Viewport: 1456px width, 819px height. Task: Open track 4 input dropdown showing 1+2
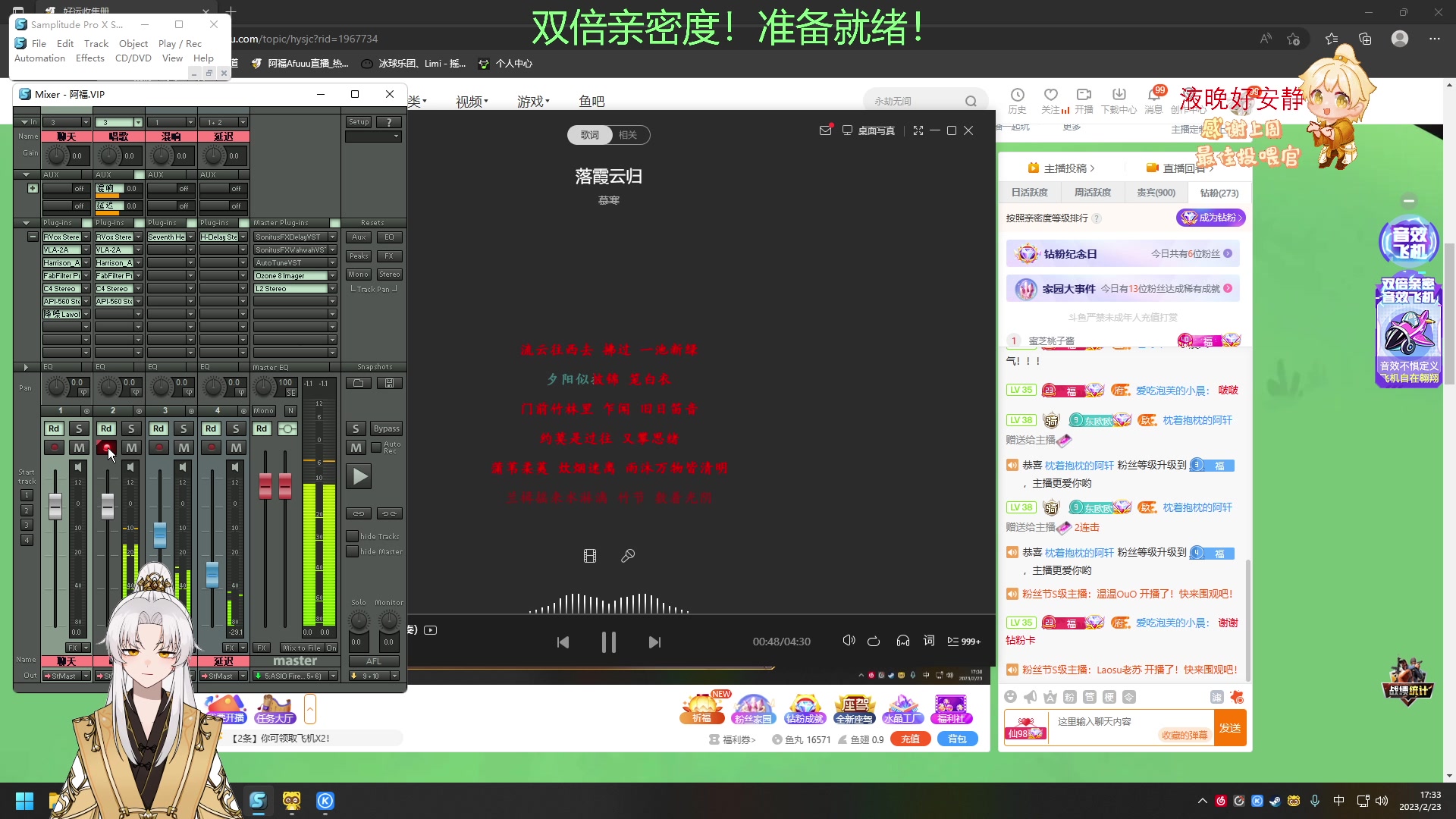pyautogui.click(x=243, y=122)
